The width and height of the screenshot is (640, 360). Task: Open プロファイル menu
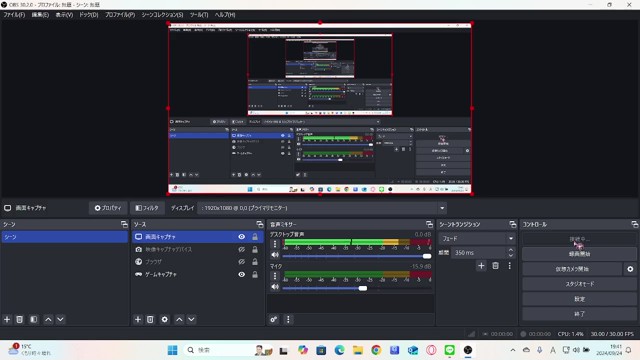[120, 15]
